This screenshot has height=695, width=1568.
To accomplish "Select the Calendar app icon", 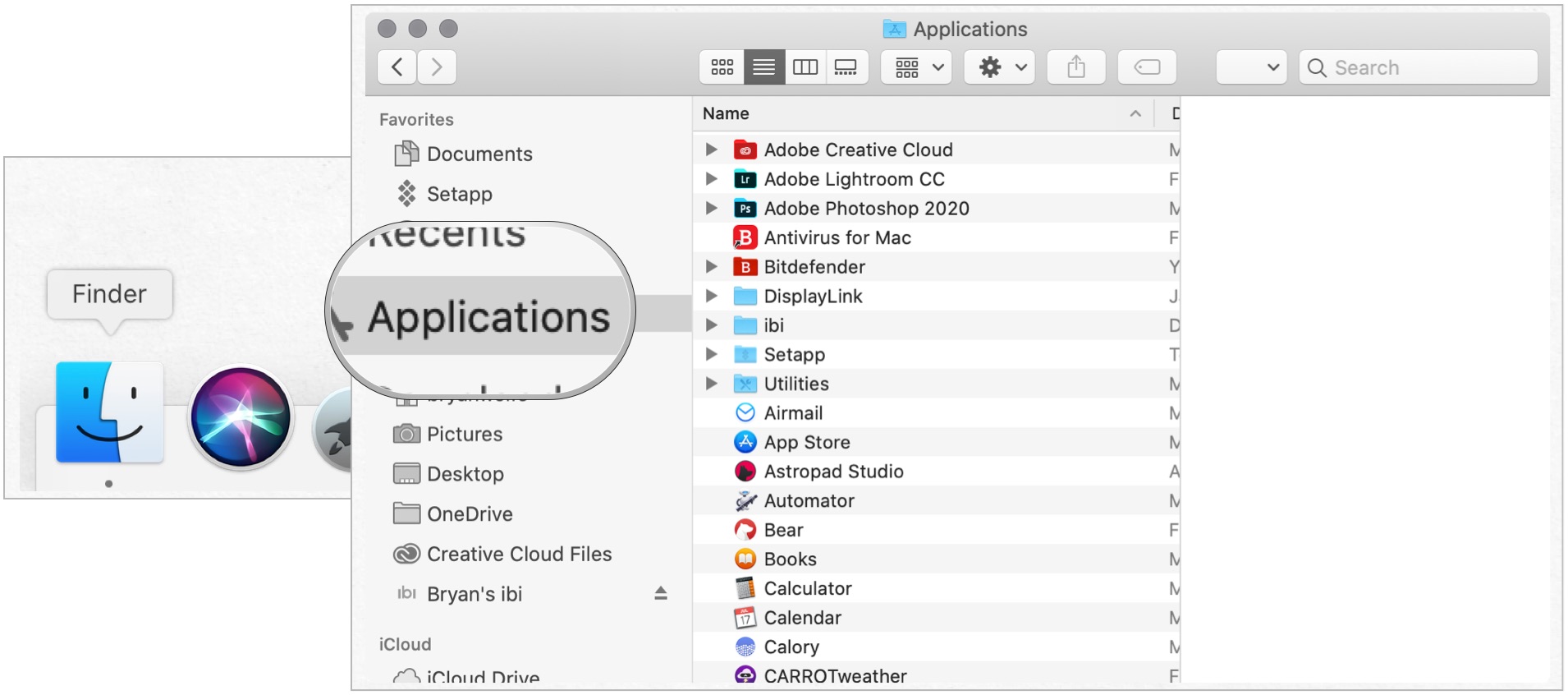I will click(745, 618).
